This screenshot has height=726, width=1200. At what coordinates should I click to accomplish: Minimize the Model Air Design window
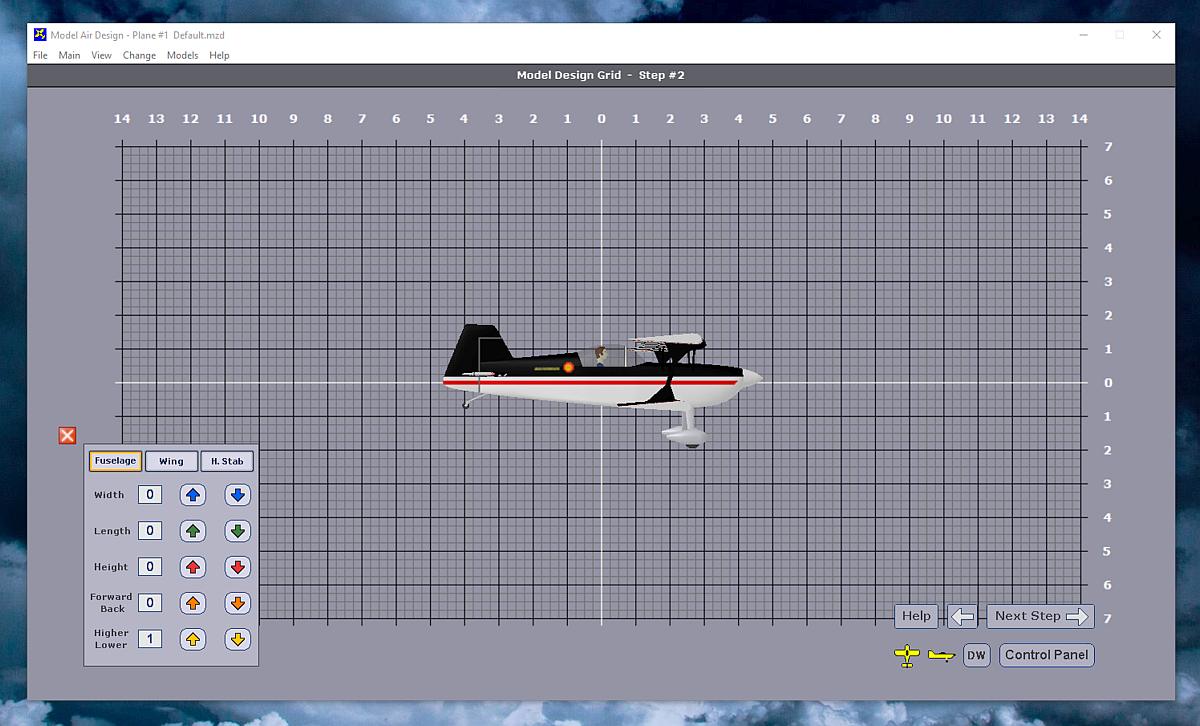click(x=1083, y=35)
